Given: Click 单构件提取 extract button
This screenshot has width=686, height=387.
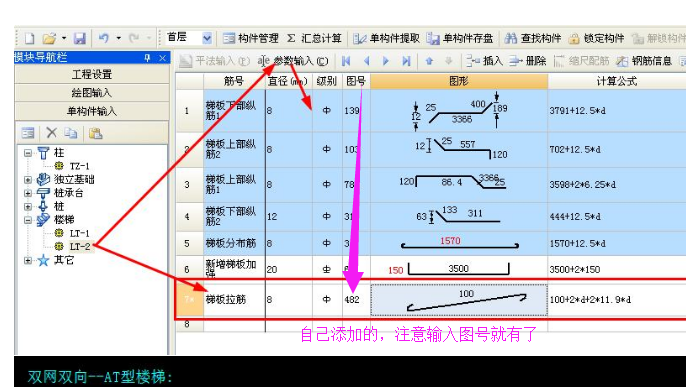Looking at the screenshot, I should (386, 38).
